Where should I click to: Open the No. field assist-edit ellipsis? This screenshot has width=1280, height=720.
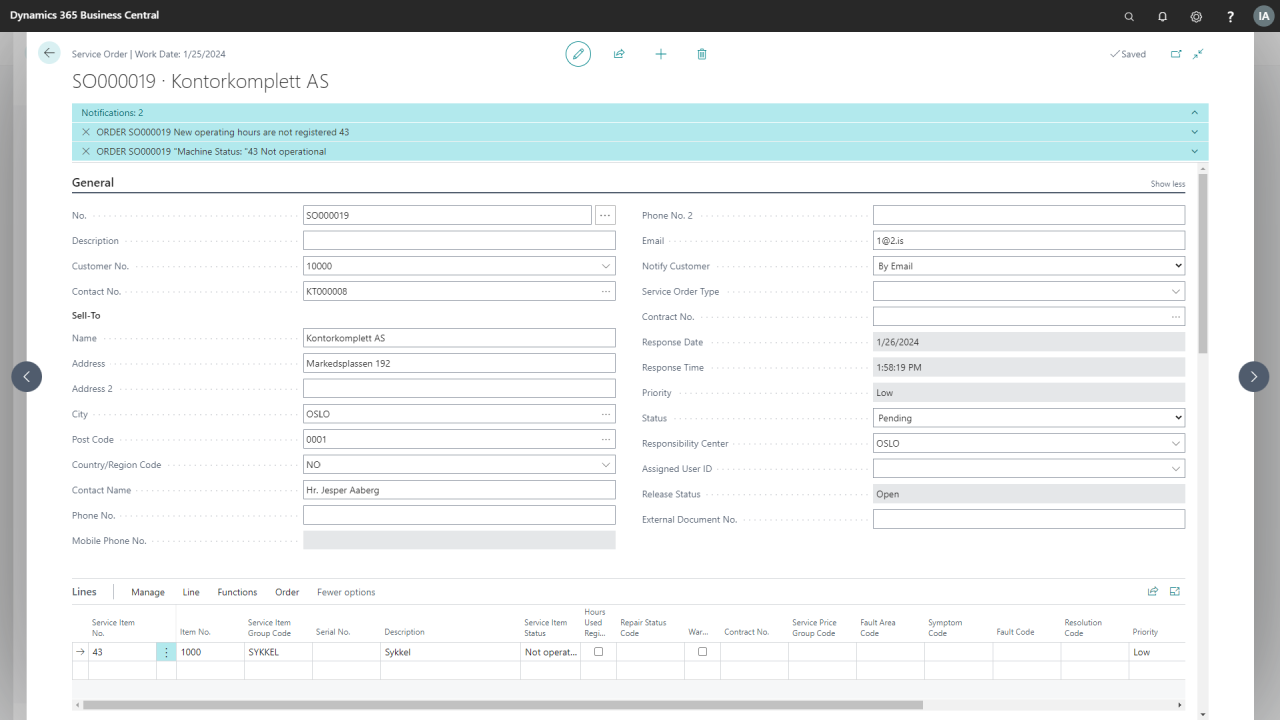[x=605, y=215]
